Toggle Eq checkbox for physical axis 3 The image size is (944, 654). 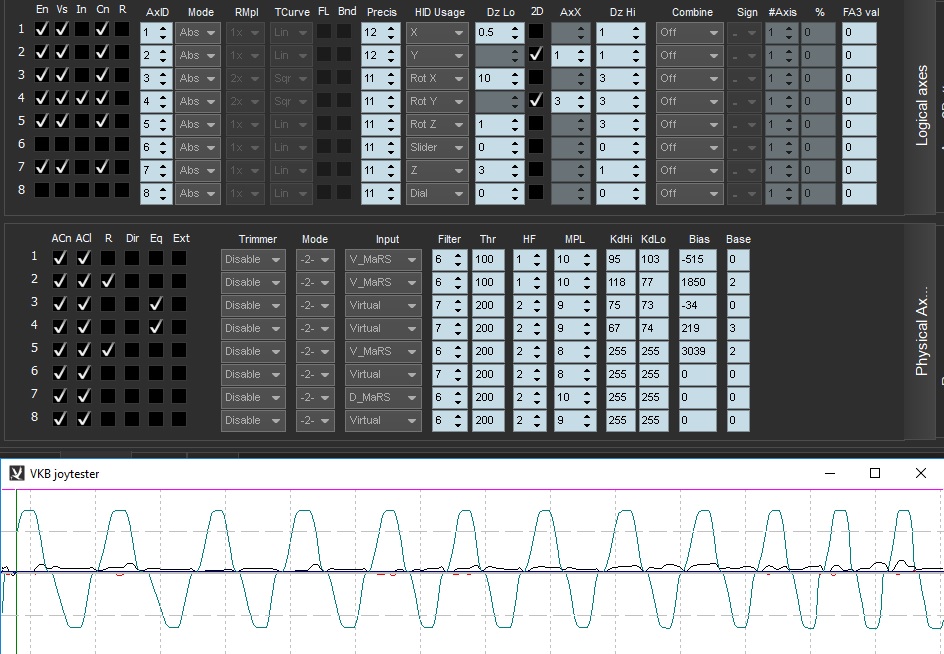(156, 304)
